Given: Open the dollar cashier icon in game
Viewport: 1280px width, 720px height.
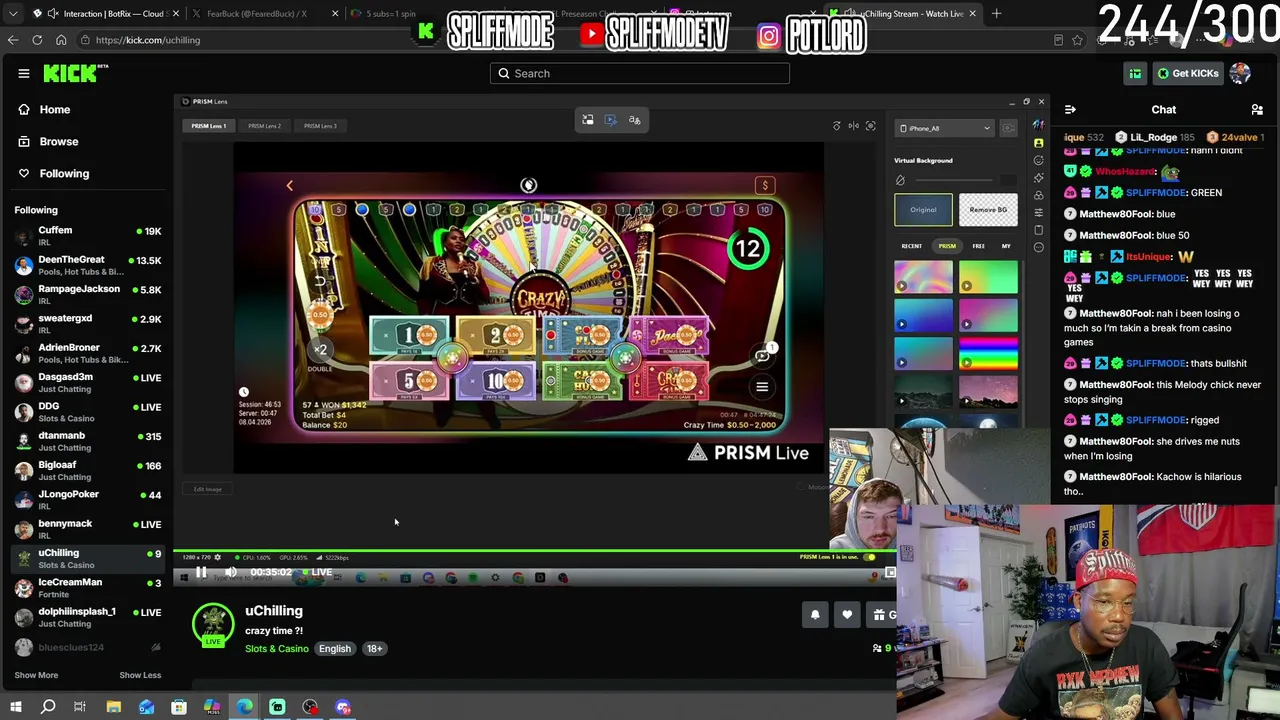Looking at the screenshot, I should pyautogui.click(x=765, y=185).
